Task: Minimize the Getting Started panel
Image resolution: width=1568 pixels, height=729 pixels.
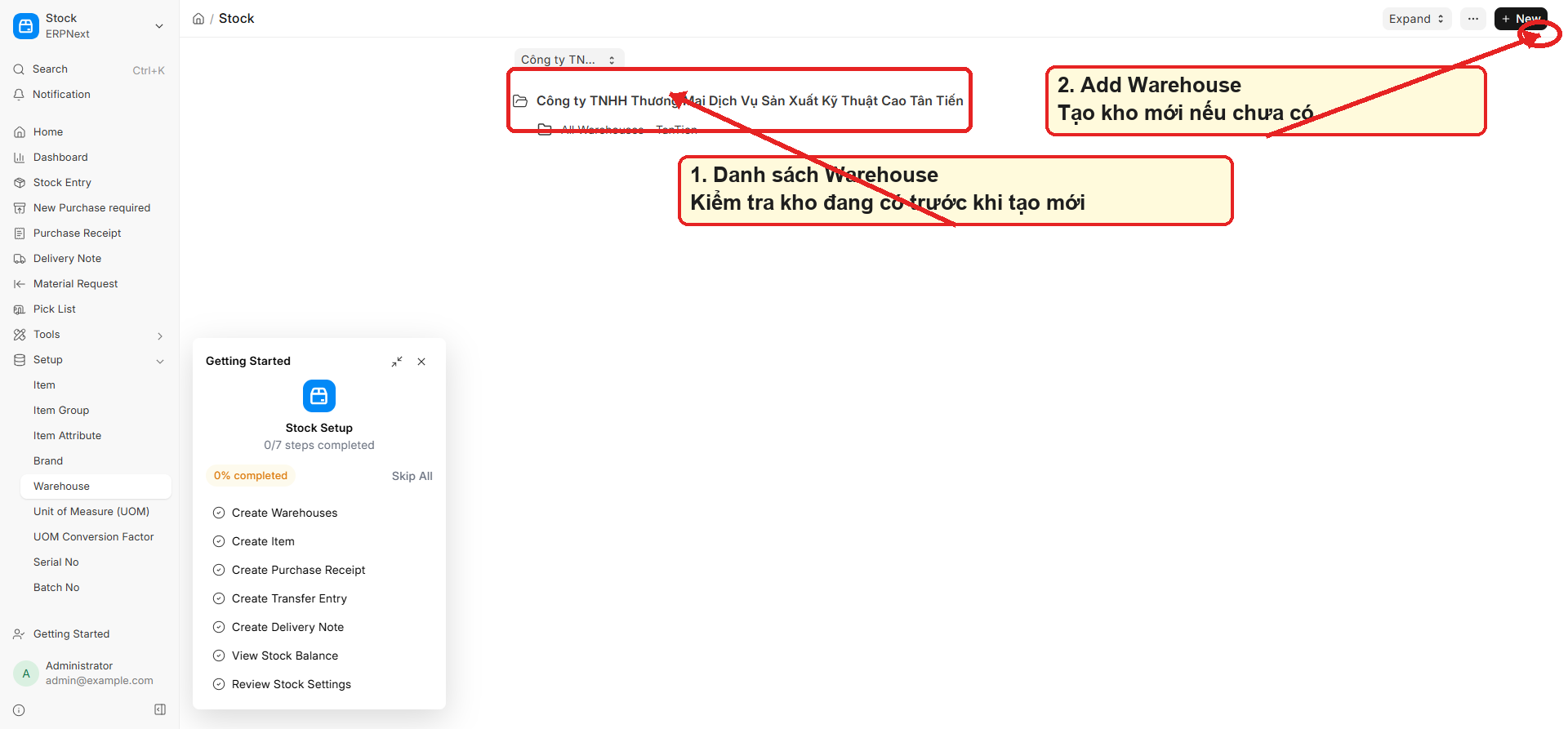Action: point(397,362)
